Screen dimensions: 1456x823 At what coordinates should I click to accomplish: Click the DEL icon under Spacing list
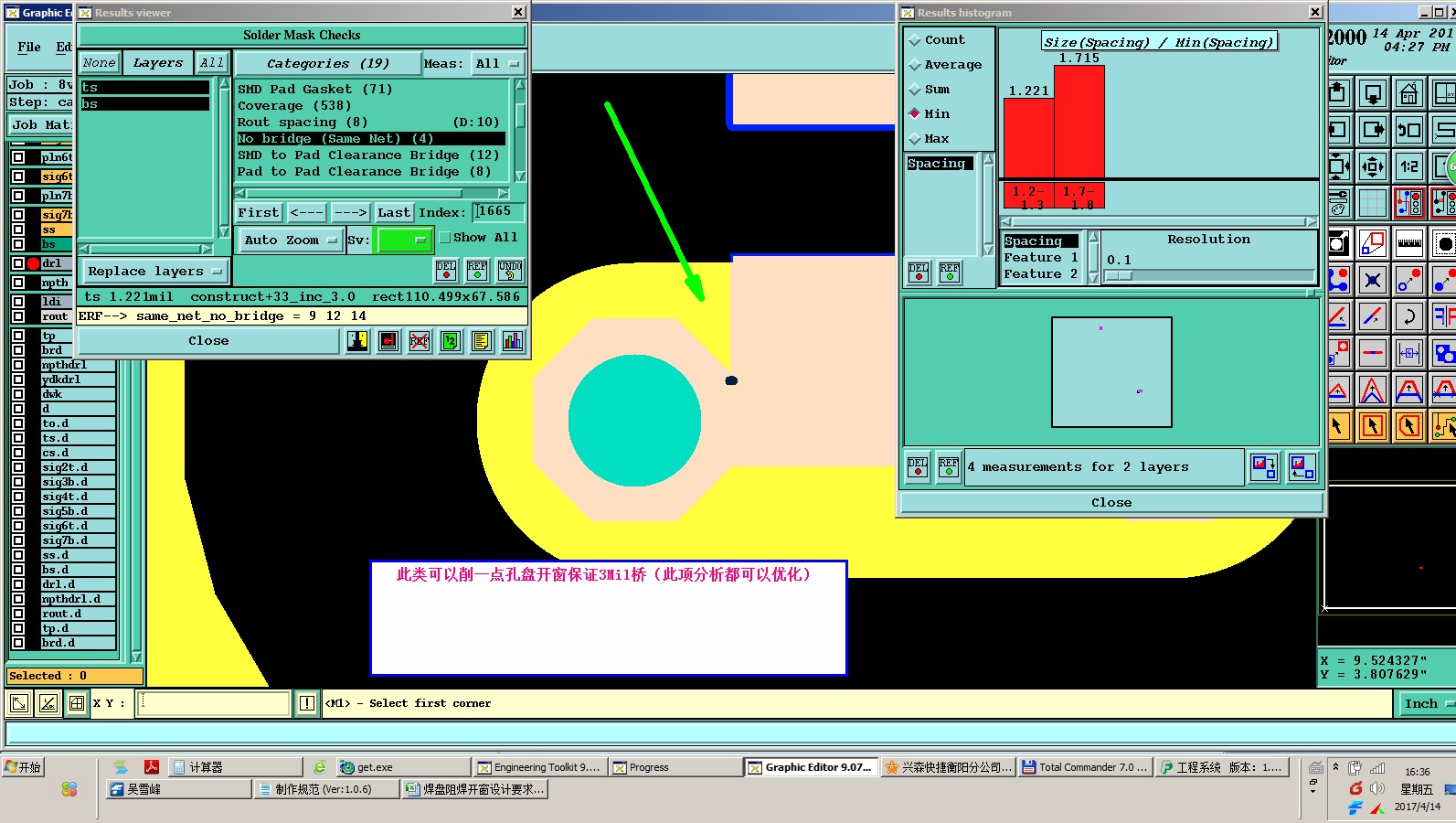click(919, 273)
